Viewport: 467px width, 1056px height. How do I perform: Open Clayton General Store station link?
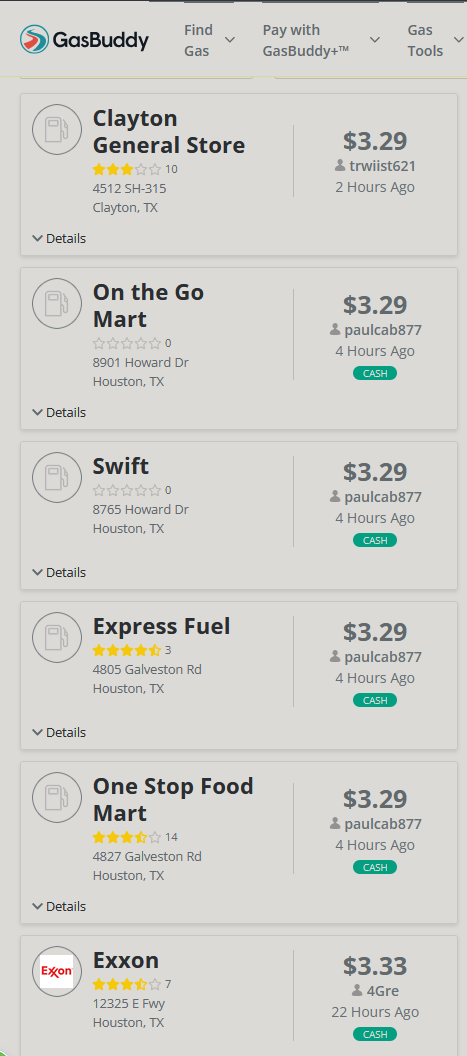coord(168,132)
